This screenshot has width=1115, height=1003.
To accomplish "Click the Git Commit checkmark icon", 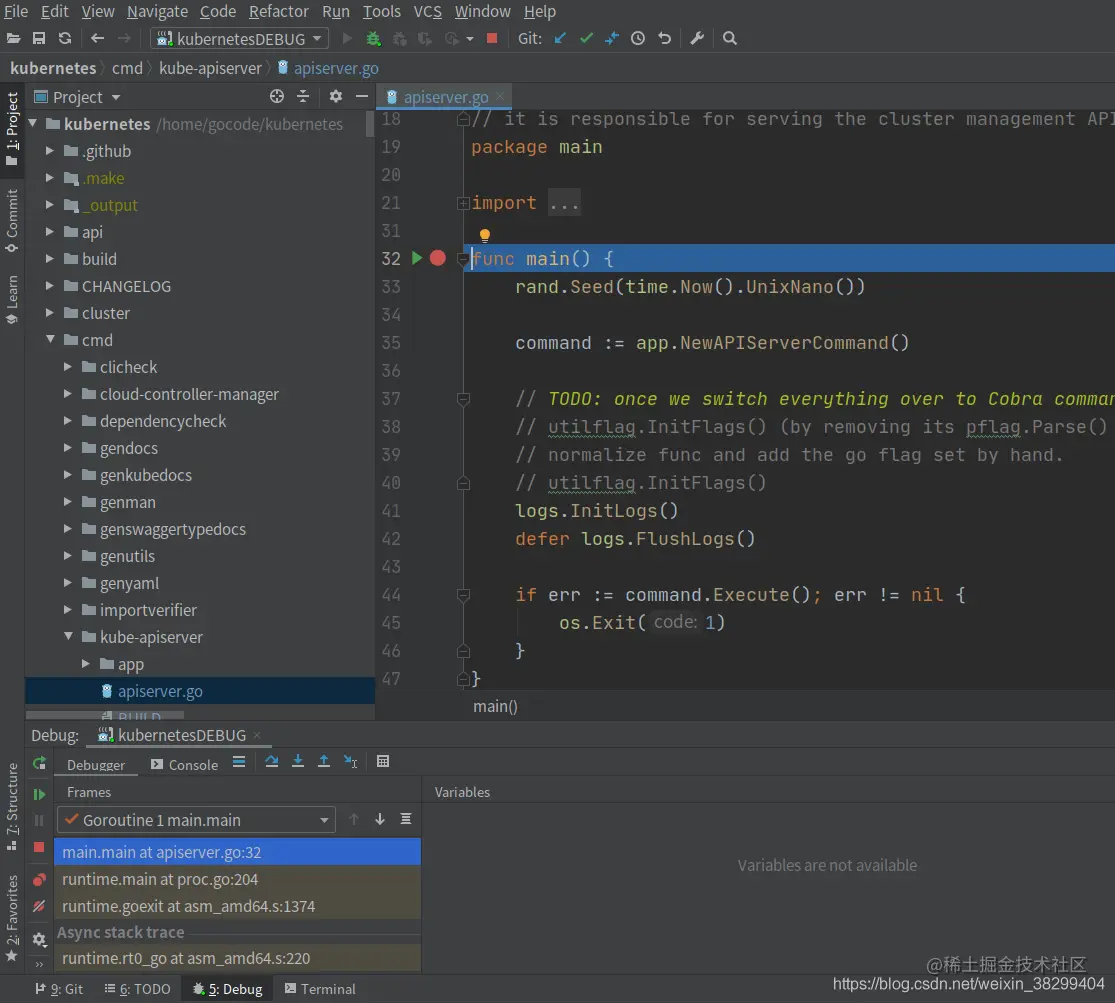I will 586,39.
